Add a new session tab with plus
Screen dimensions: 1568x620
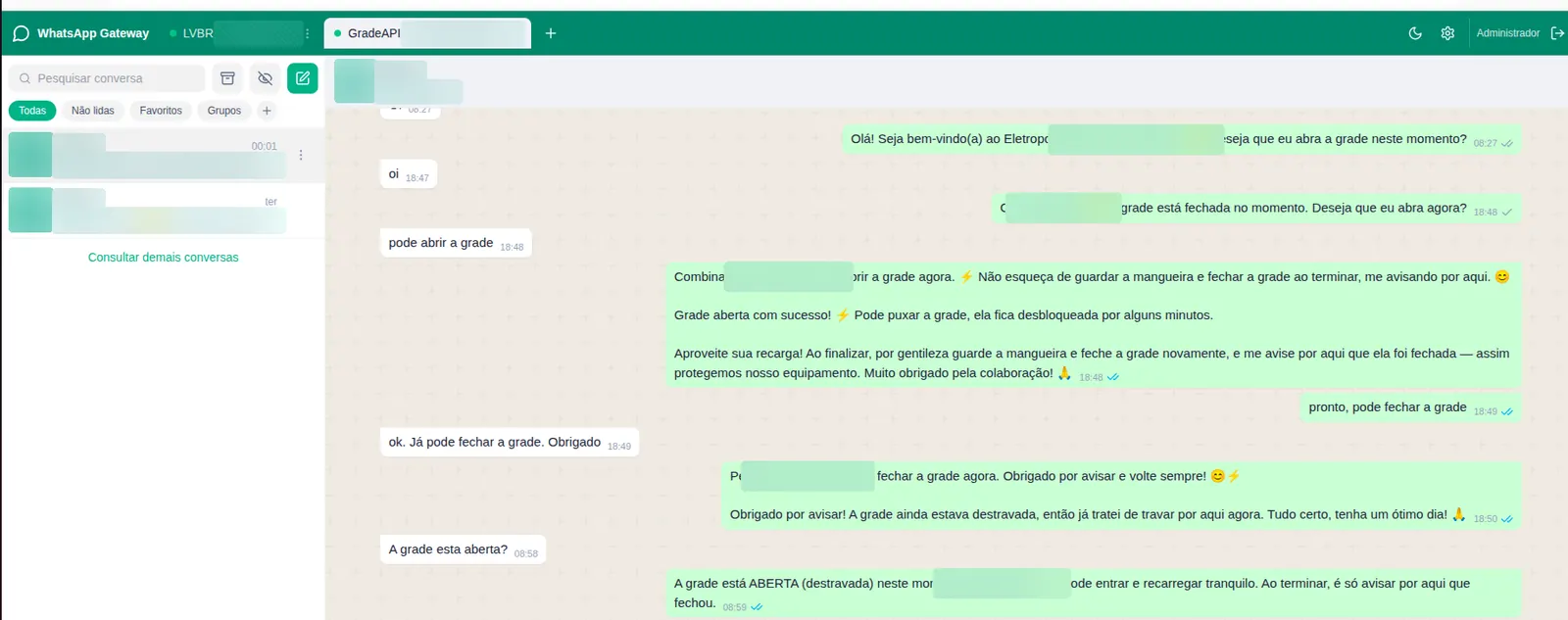click(551, 33)
